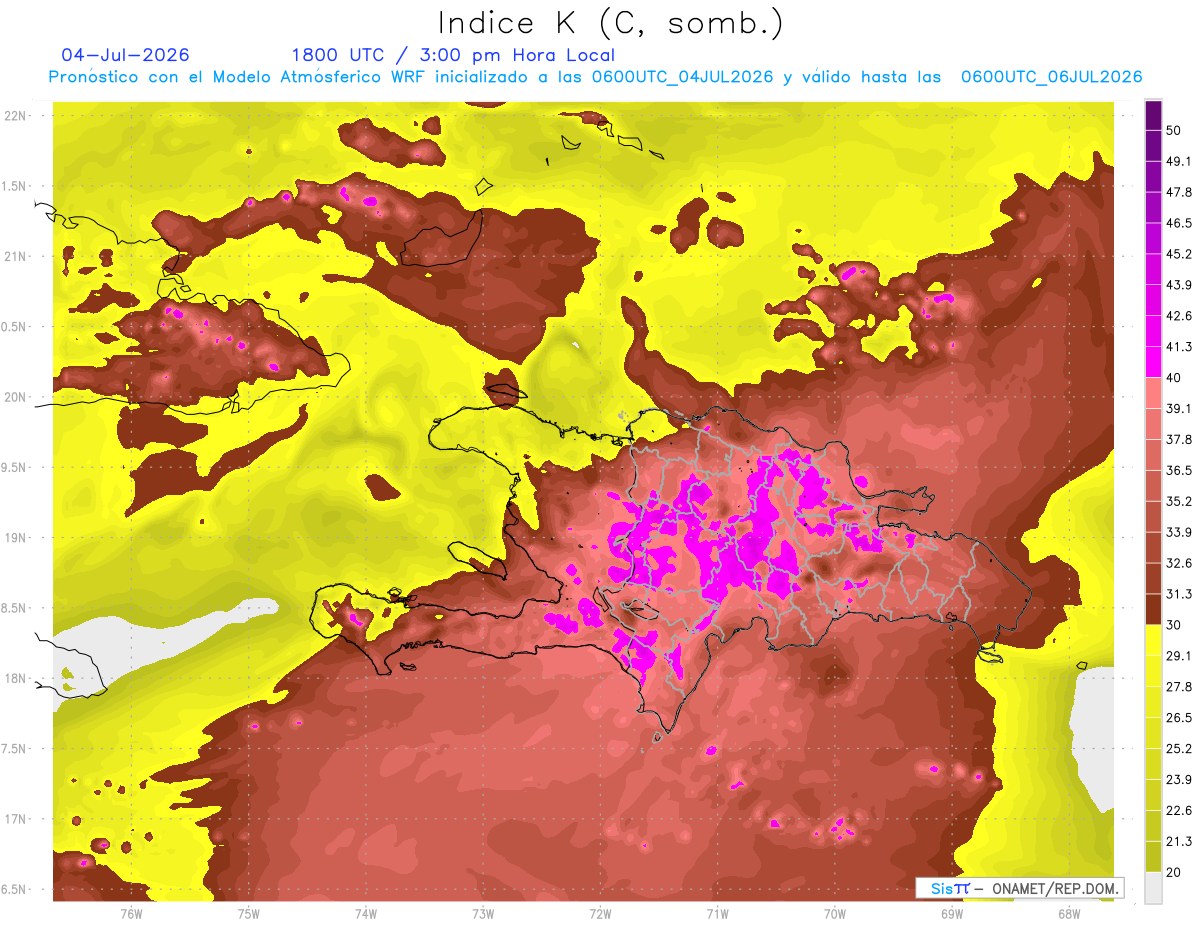
Task: Click the colorbar value "47.8"
Action: 1179,192
